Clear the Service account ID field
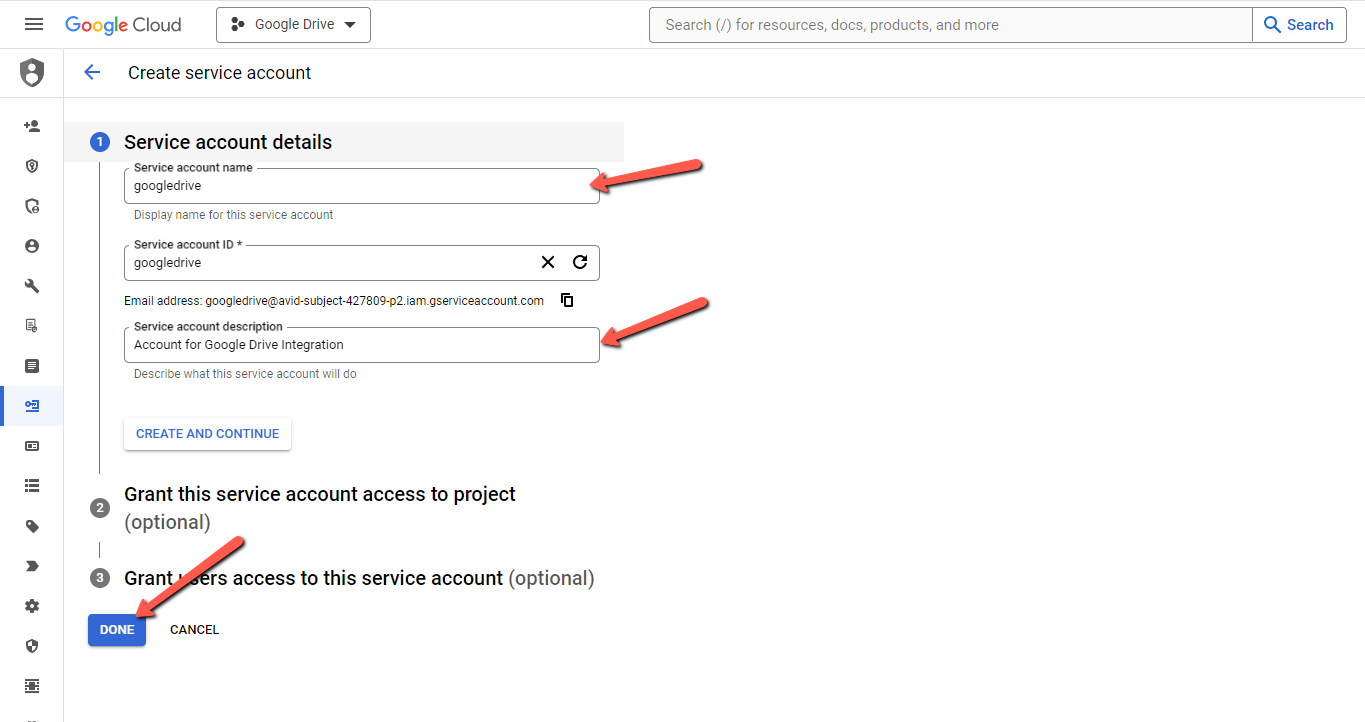This screenshot has width=1365, height=722. [548, 262]
